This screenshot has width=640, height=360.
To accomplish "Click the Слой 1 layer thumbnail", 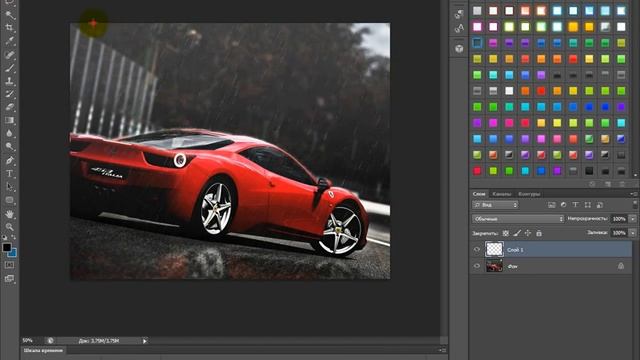I will (494, 249).
